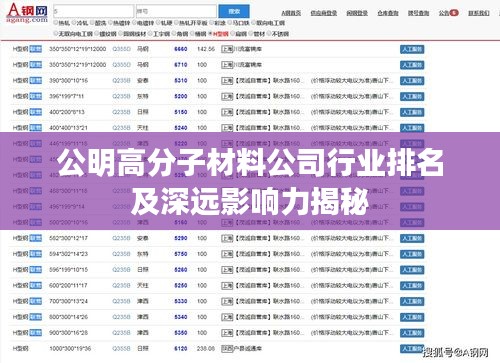Select the blue tag in the 900*300*16*28 row
Screen dimensions: 500x363
click(x=36, y=333)
